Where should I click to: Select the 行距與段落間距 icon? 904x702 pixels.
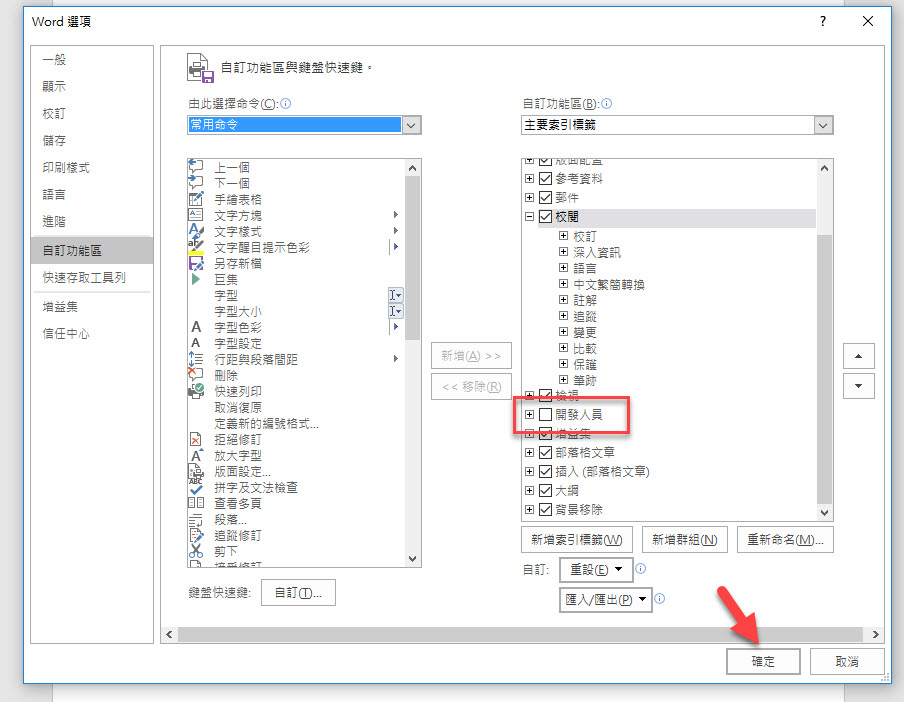195,359
